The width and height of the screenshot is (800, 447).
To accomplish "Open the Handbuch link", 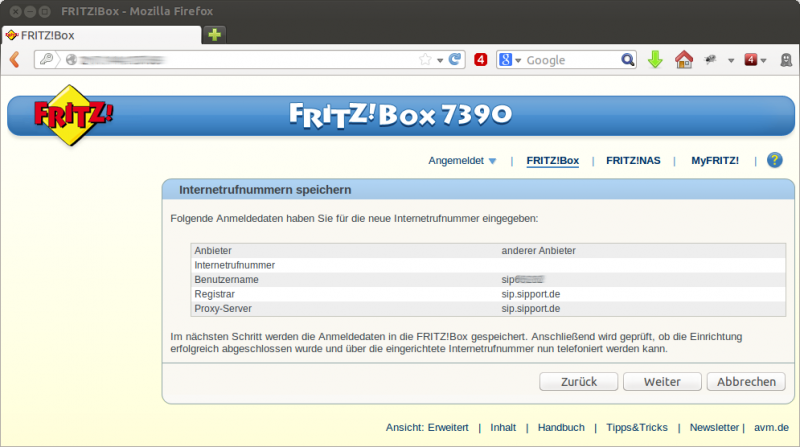I will 561,428.
